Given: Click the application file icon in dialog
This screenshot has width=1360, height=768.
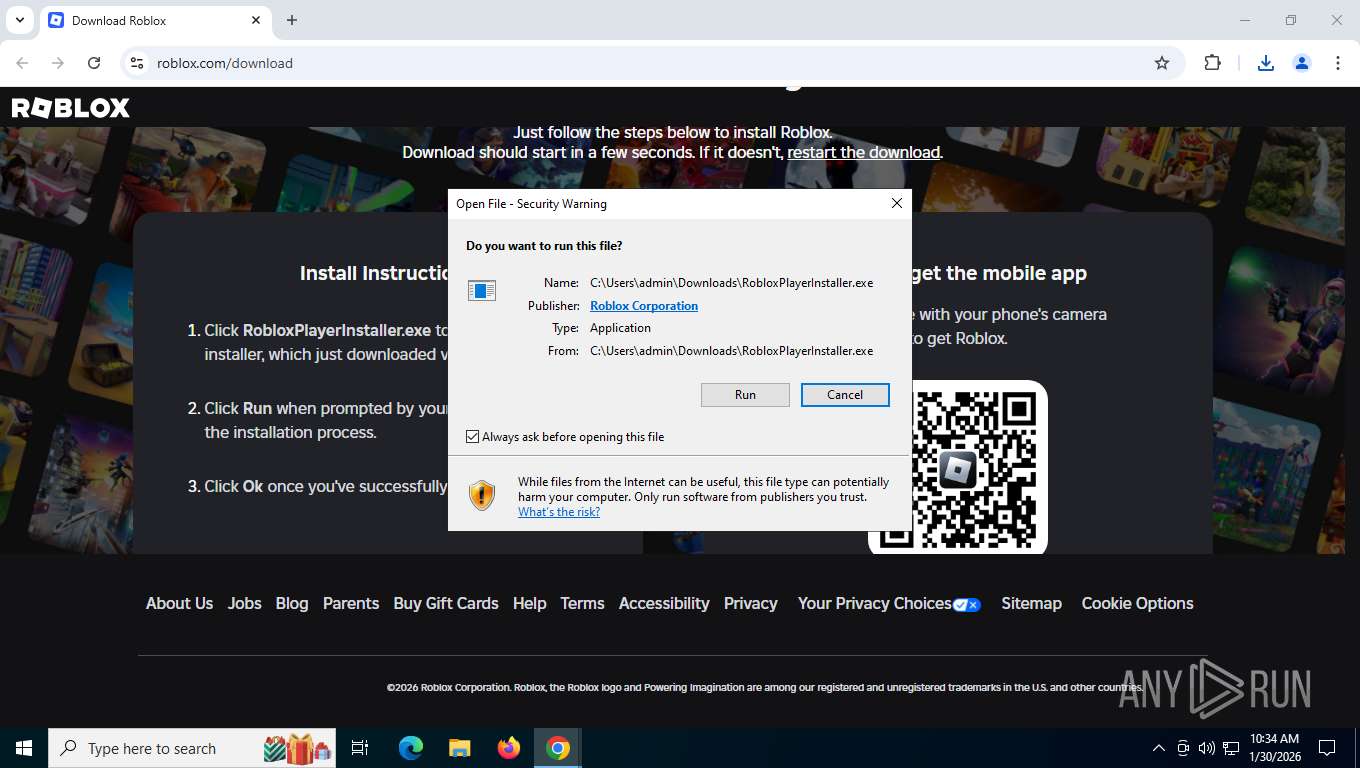Looking at the screenshot, I should pos(482,291).
